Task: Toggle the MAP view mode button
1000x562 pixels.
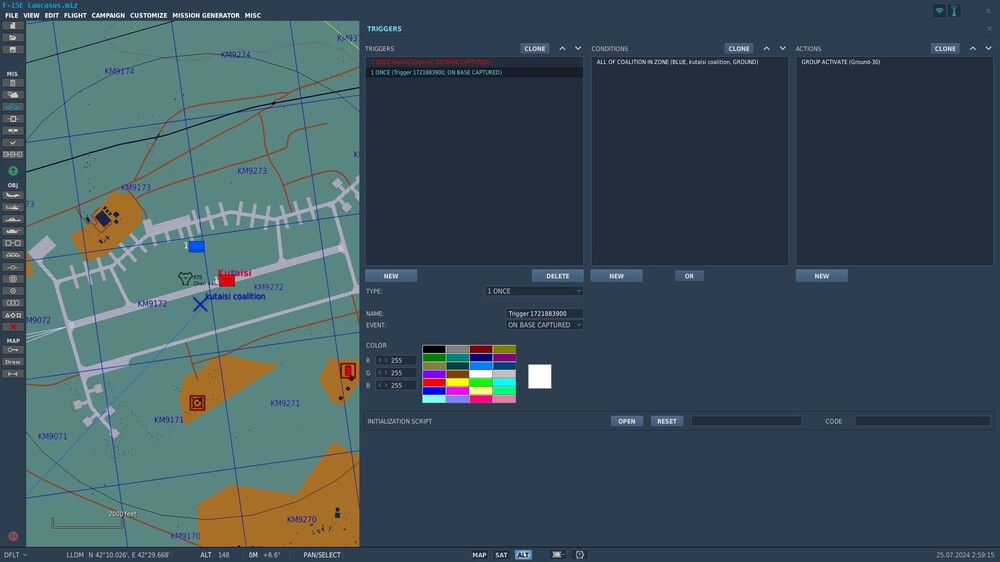Action: [x=479, y=555]
